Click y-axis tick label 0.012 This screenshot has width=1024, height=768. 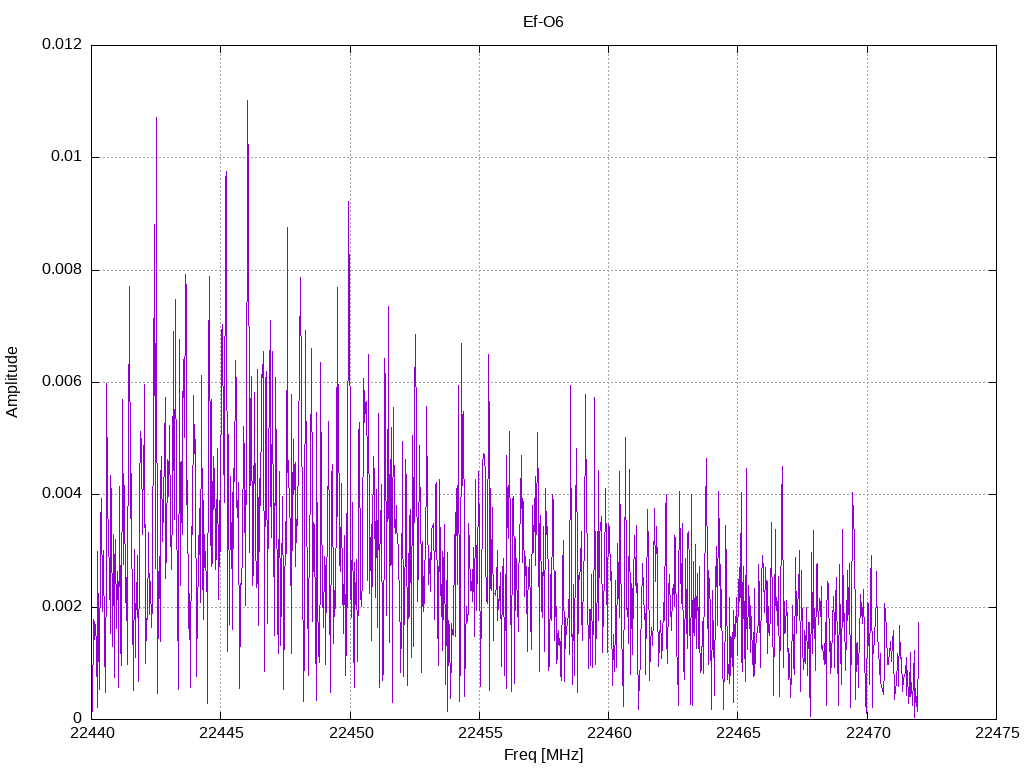coord(62,44)
